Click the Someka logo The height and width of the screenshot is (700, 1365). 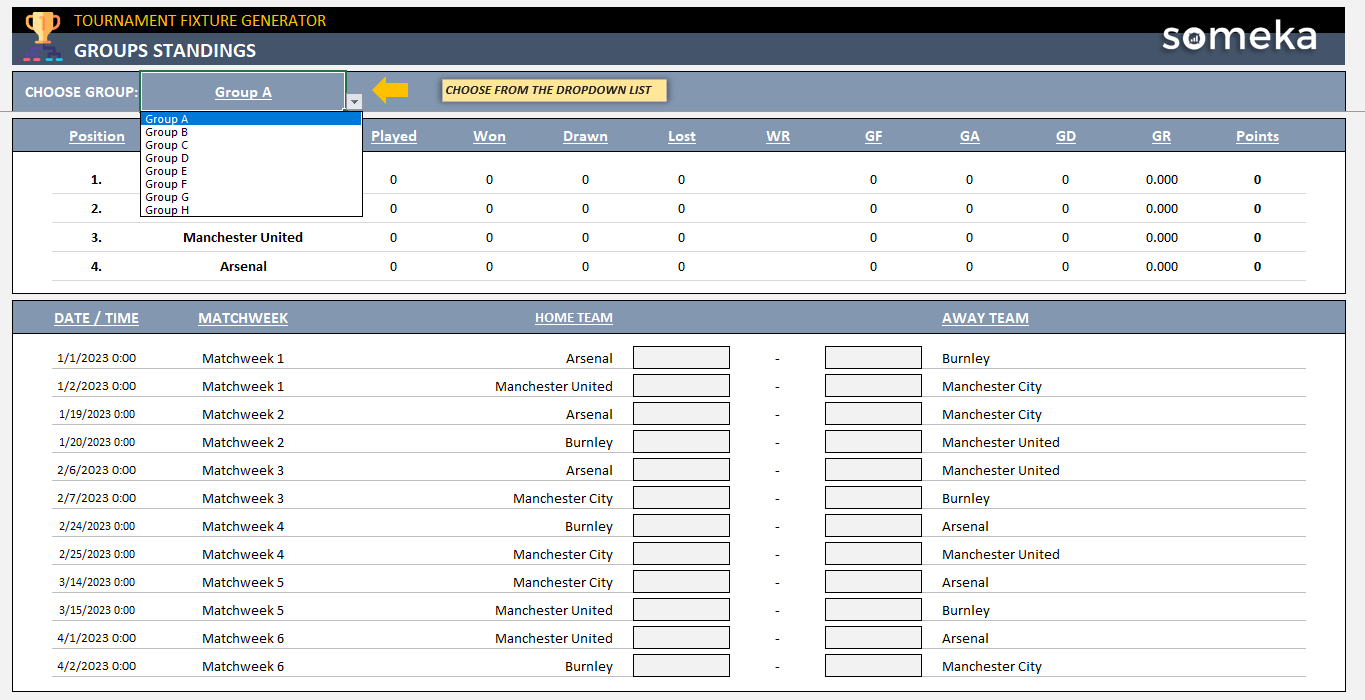(1238, 37)
